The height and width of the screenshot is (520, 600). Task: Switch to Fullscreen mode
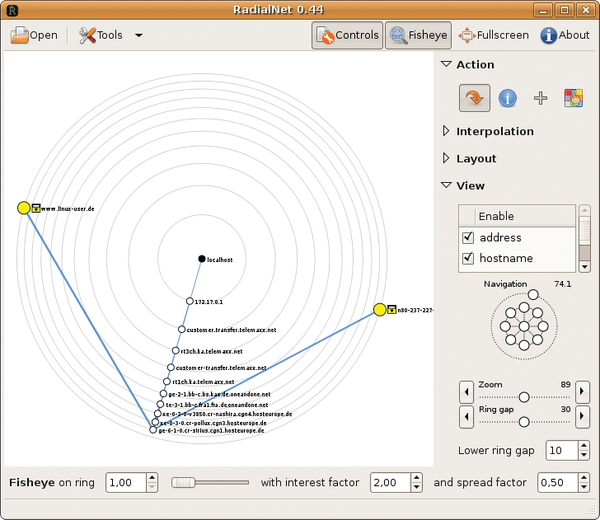point(493,35)
